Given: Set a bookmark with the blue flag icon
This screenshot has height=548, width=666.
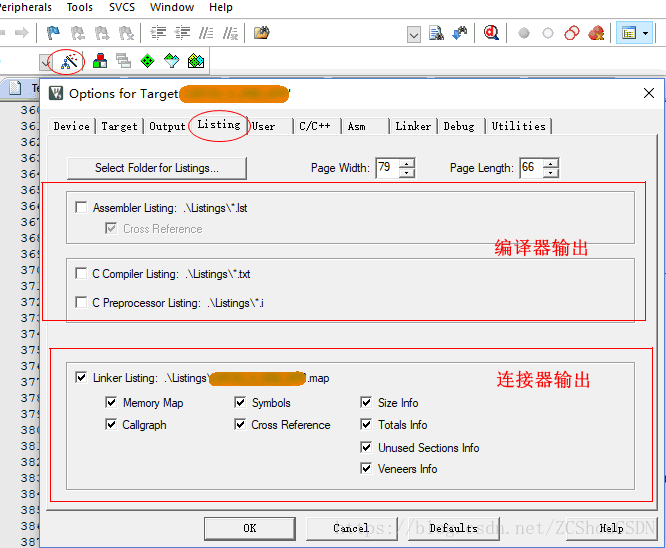Looking at the screenshot, I should [x=53, y=33].
